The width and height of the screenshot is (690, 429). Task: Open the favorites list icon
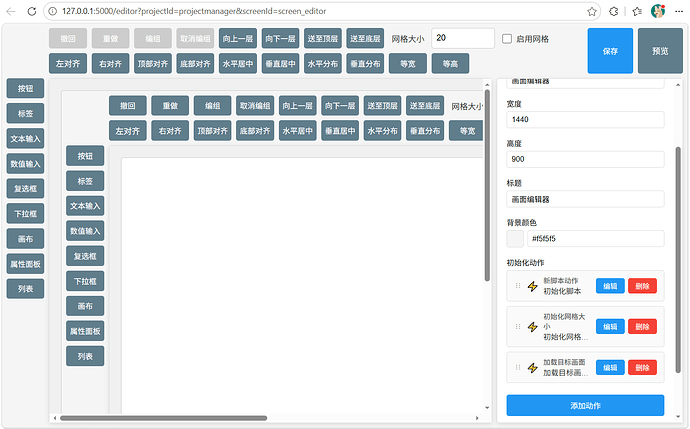point(637,12)
